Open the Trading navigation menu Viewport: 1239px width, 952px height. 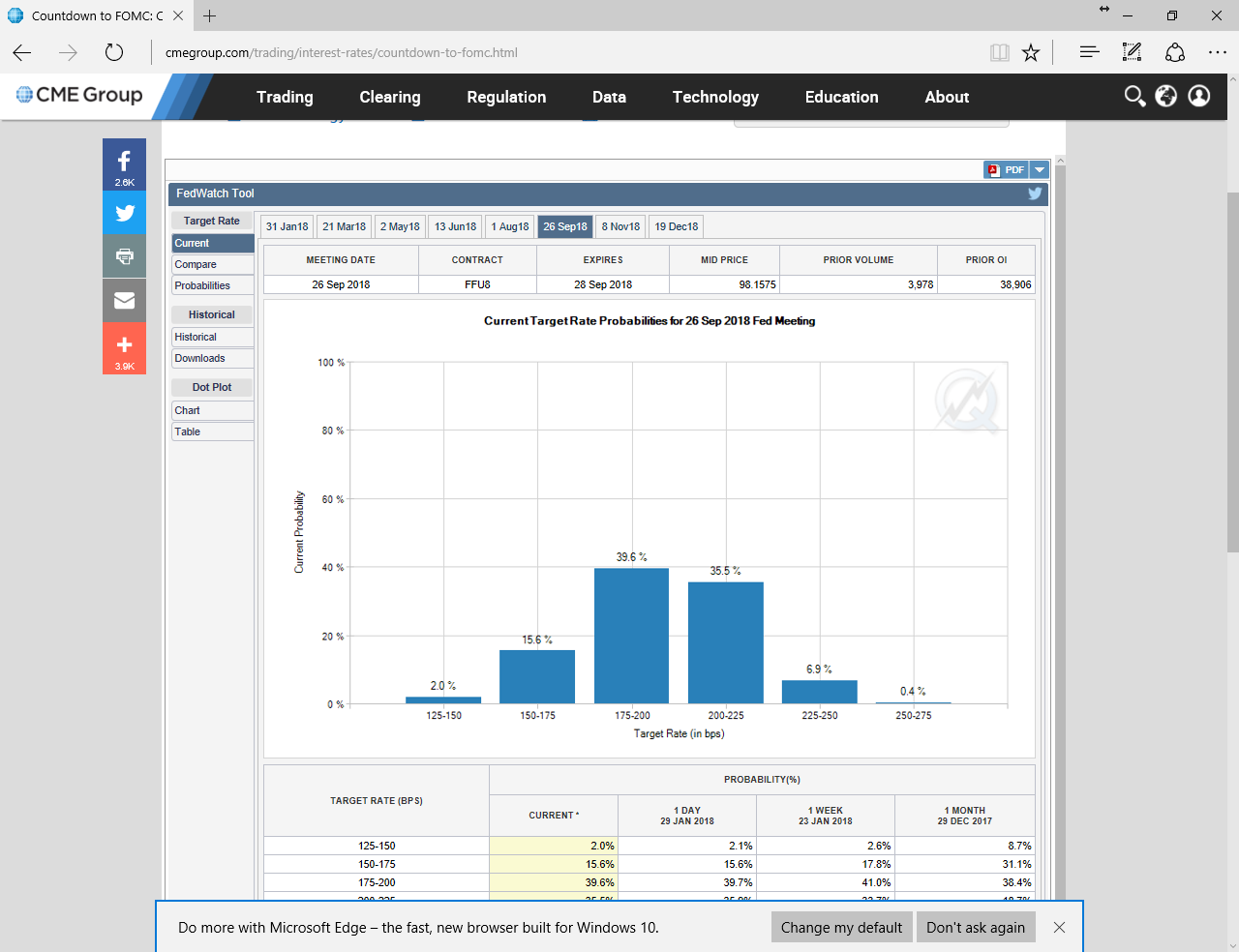pos(285,97)
